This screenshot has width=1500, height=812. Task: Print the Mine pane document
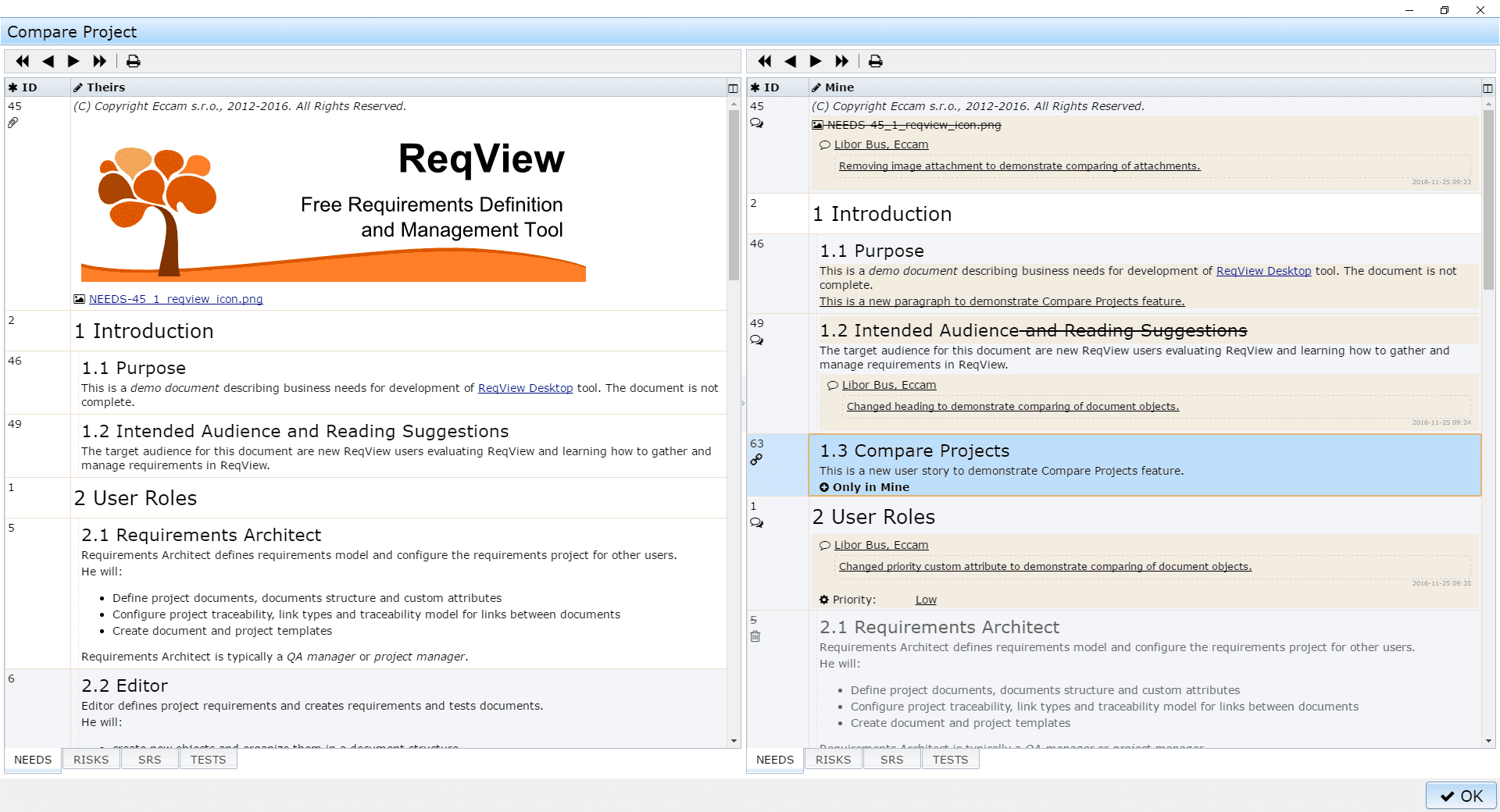coord(876,61)
